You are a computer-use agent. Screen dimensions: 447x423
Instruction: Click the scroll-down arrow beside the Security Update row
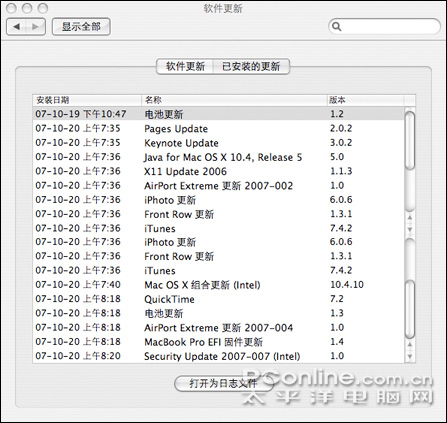coord(410,357)
